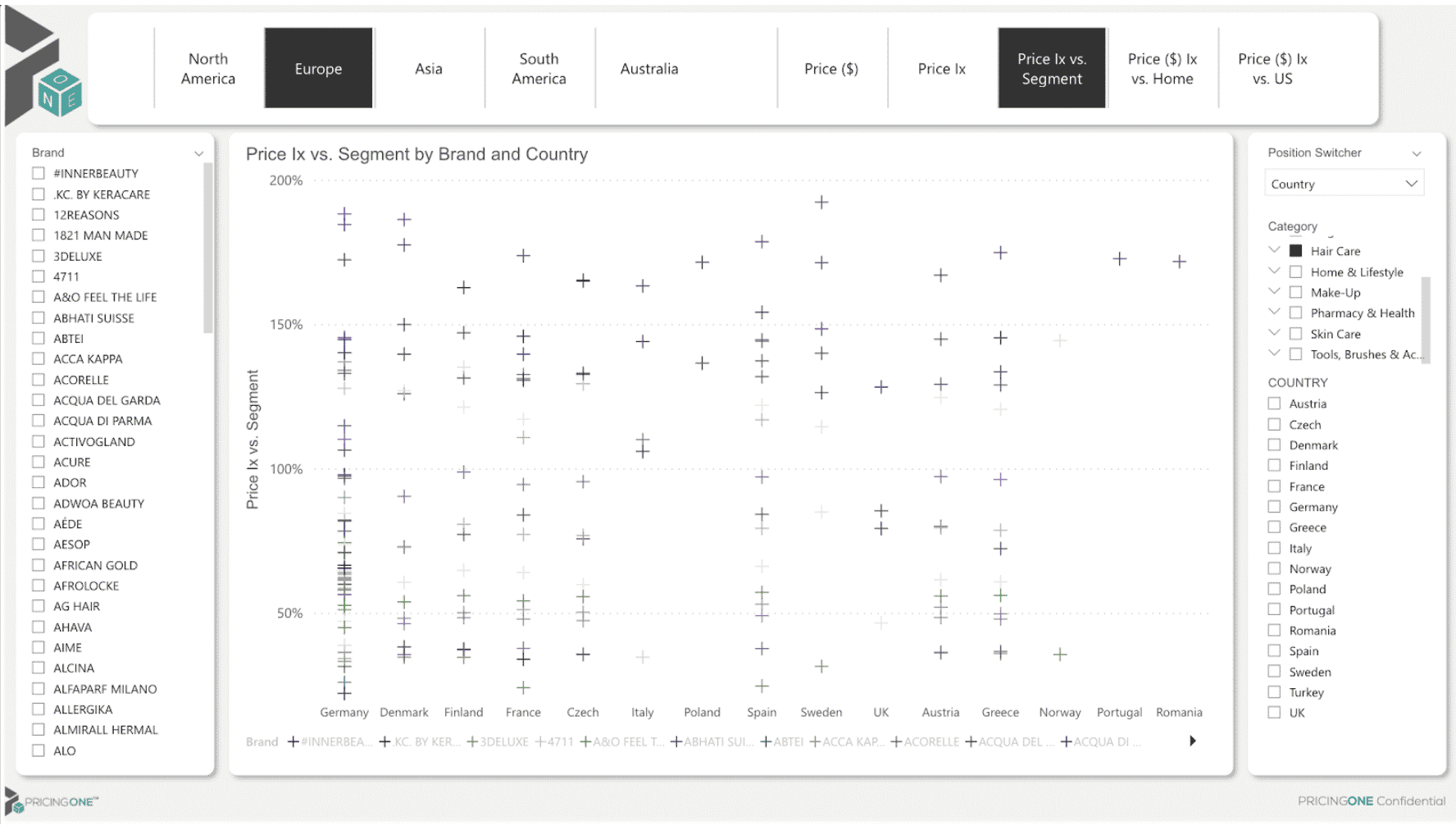Select the Norway country checkbox
This screenshot has width=1456, height=830.
[x=1274, y=568]
